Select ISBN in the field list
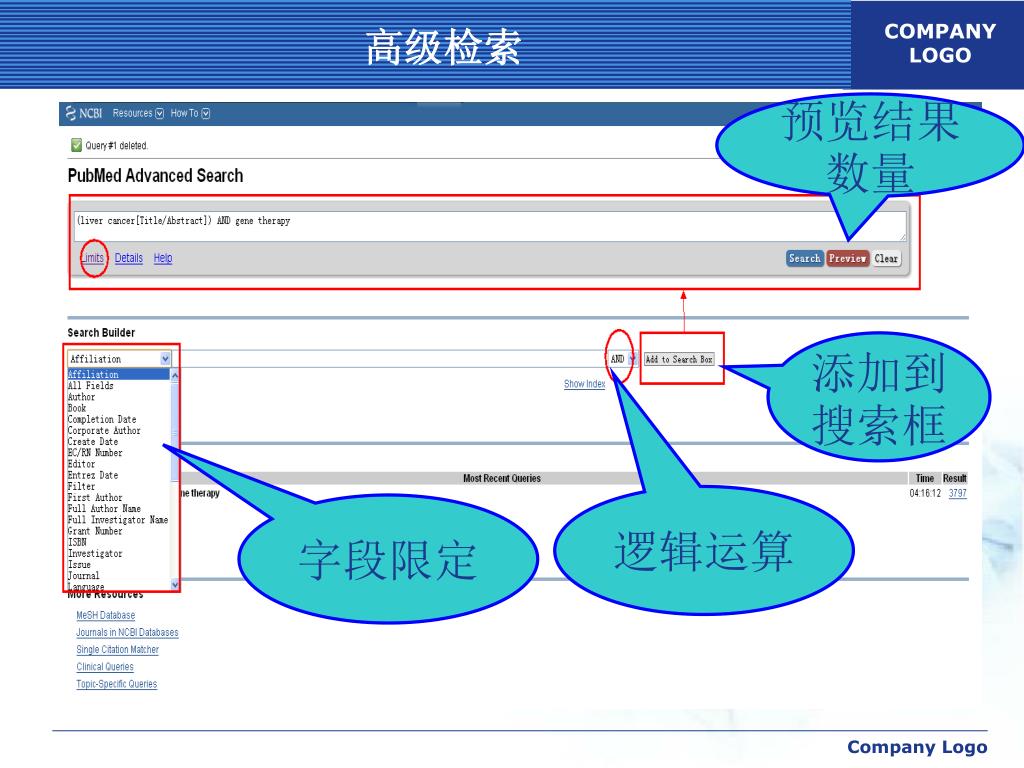The image size is (1024, 768). click(x=118, y=542)
